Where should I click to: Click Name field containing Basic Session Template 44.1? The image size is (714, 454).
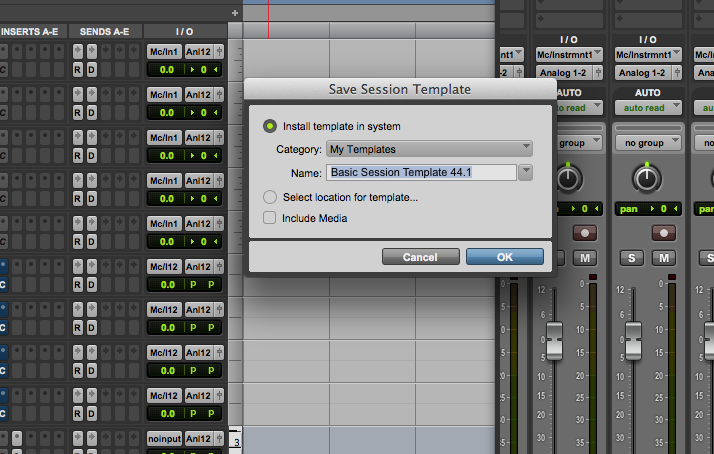pos(421,172)
